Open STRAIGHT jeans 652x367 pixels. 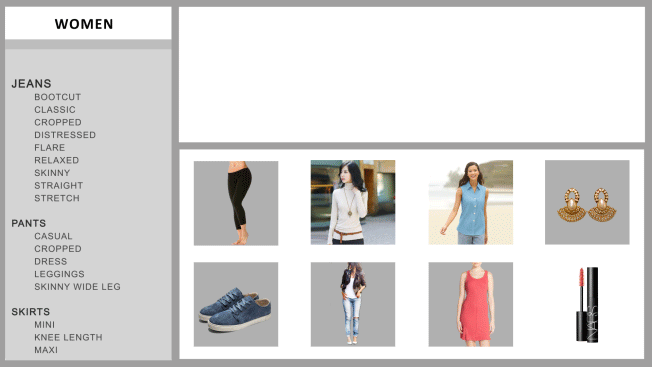click(x=59, y=185)
